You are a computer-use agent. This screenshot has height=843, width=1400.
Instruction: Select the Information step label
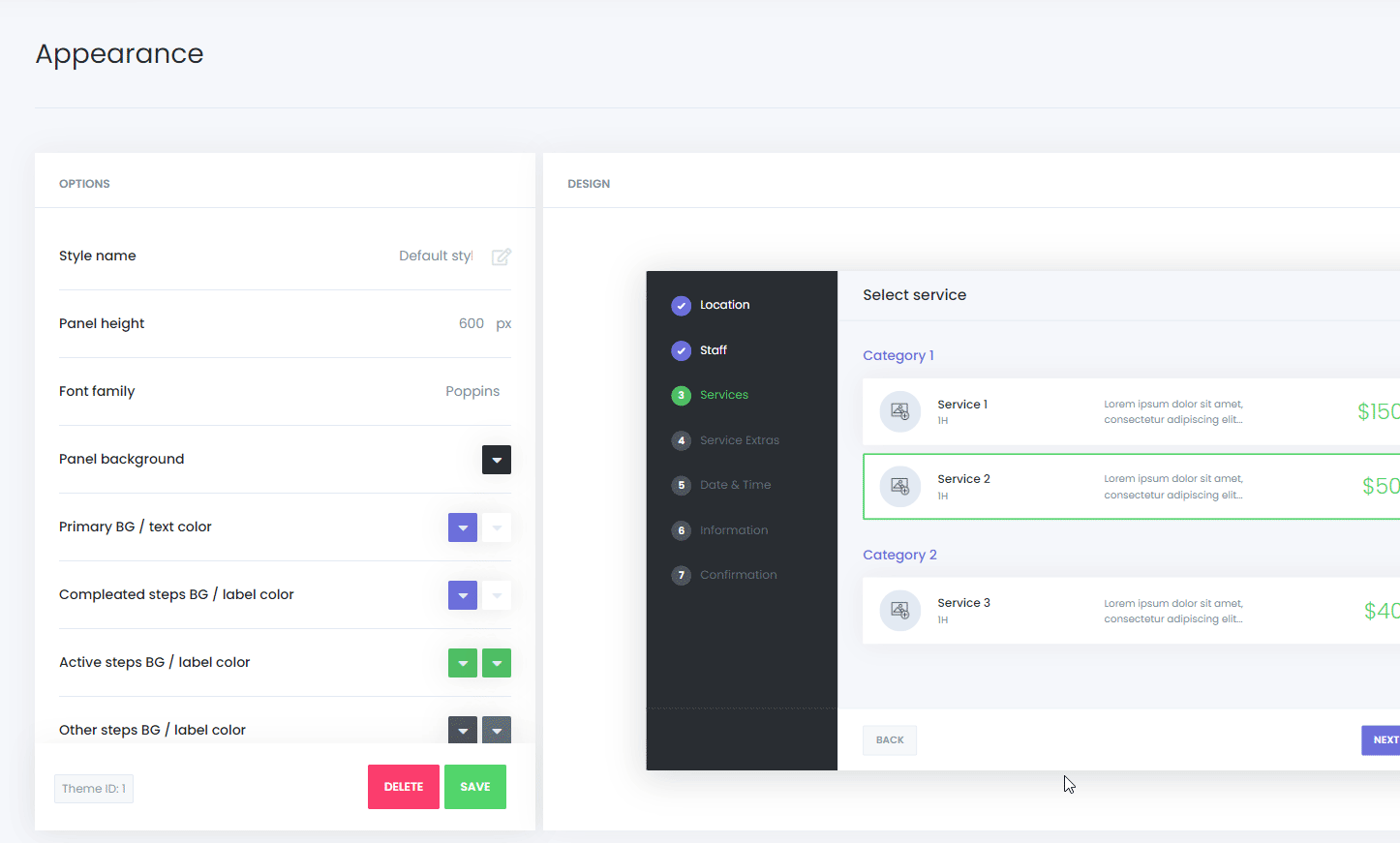(x=734, y=530)
